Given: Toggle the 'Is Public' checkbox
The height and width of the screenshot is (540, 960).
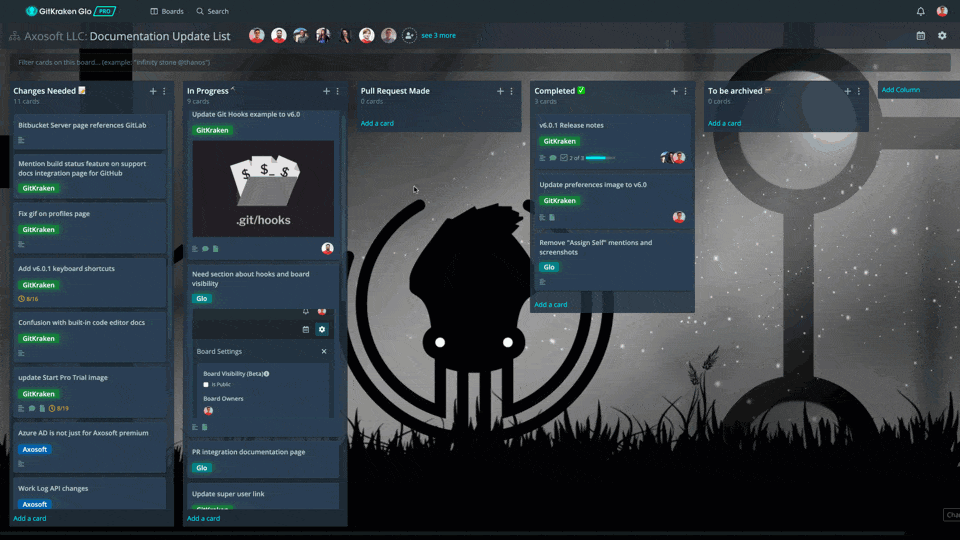Looking at the screenshot, I should tap(206, 384).
